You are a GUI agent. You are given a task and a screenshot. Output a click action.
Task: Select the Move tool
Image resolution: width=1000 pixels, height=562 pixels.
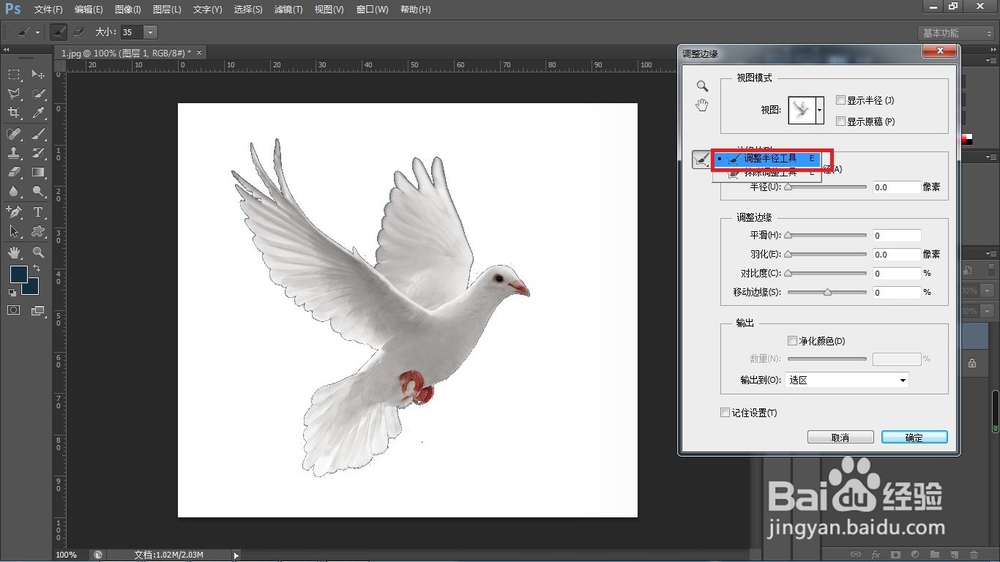[x=38, y=75]
